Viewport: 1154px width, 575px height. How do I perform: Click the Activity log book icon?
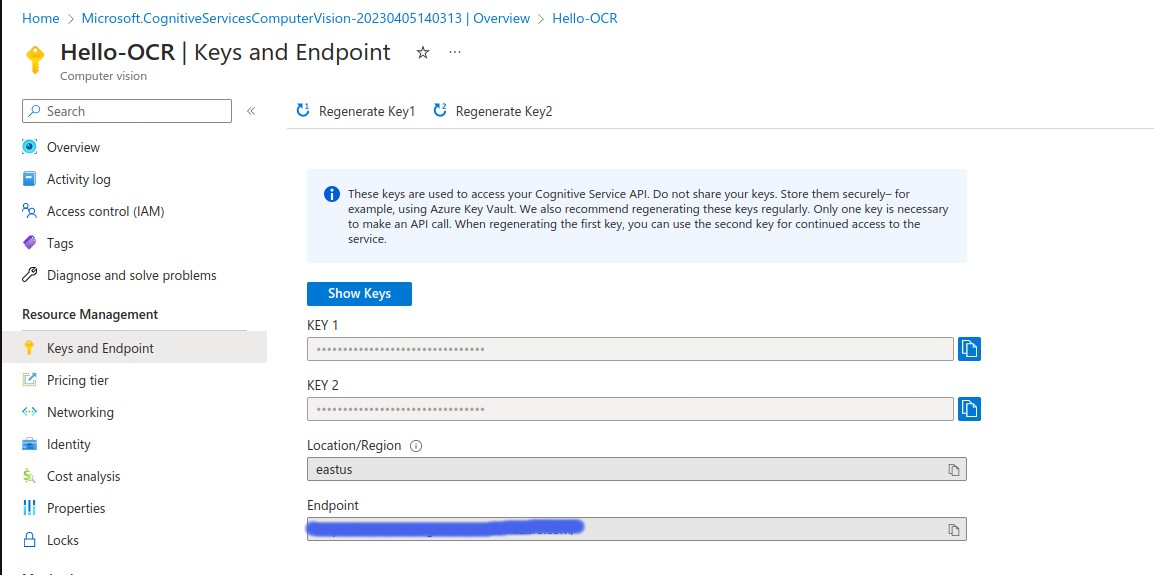29,179
